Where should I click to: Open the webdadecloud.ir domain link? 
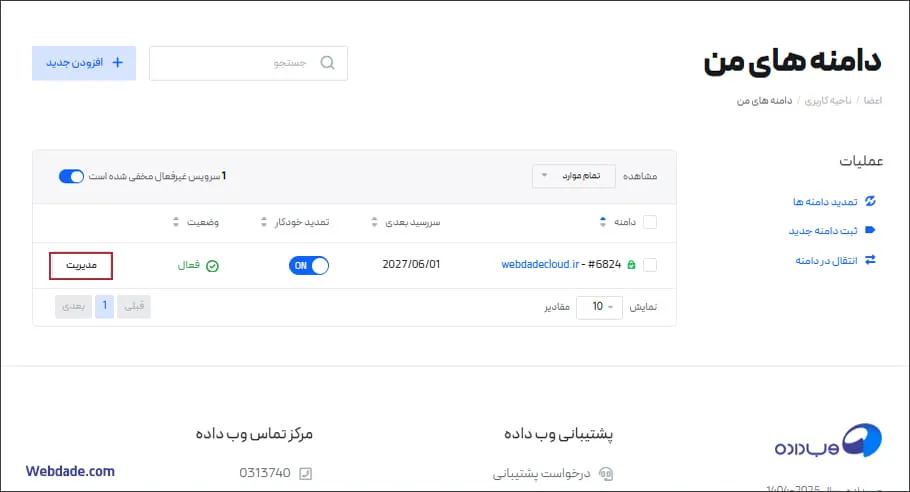(x=540, y=265)
